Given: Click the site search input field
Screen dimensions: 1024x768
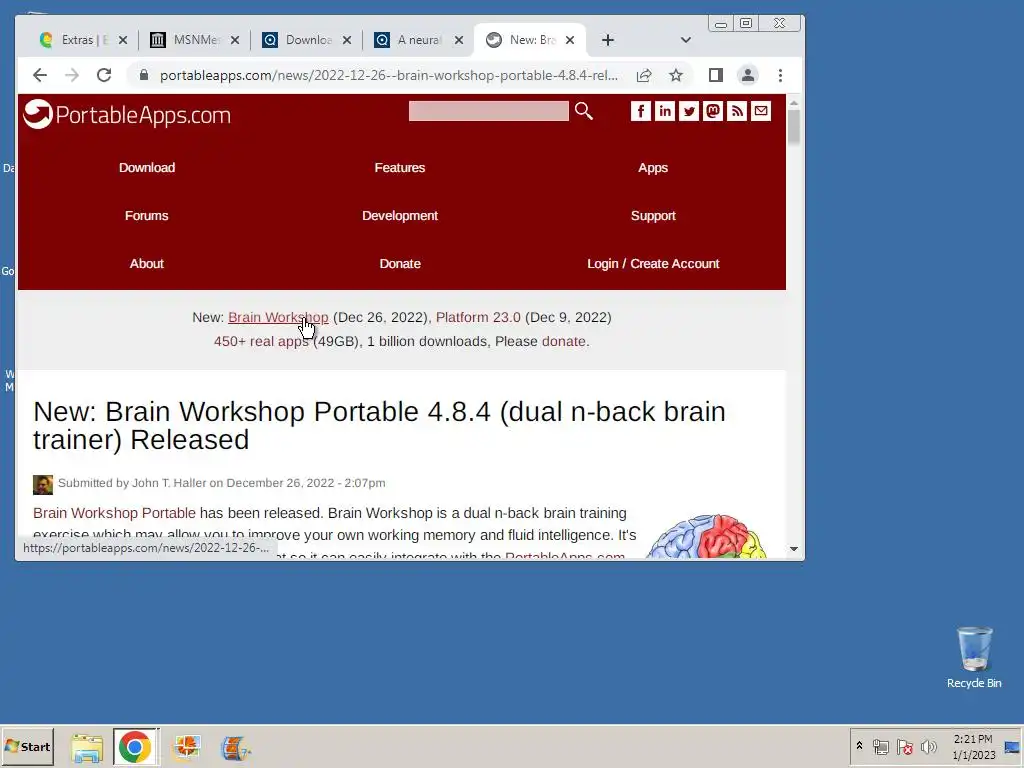Looking at the screenshot, I should pyautogui.click(x=488, y=111).
